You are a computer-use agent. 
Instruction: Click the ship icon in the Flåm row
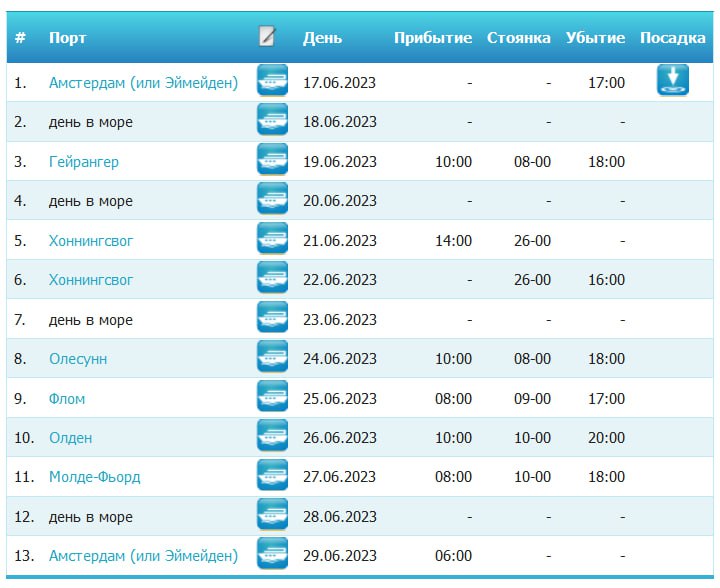click(272, 398)
